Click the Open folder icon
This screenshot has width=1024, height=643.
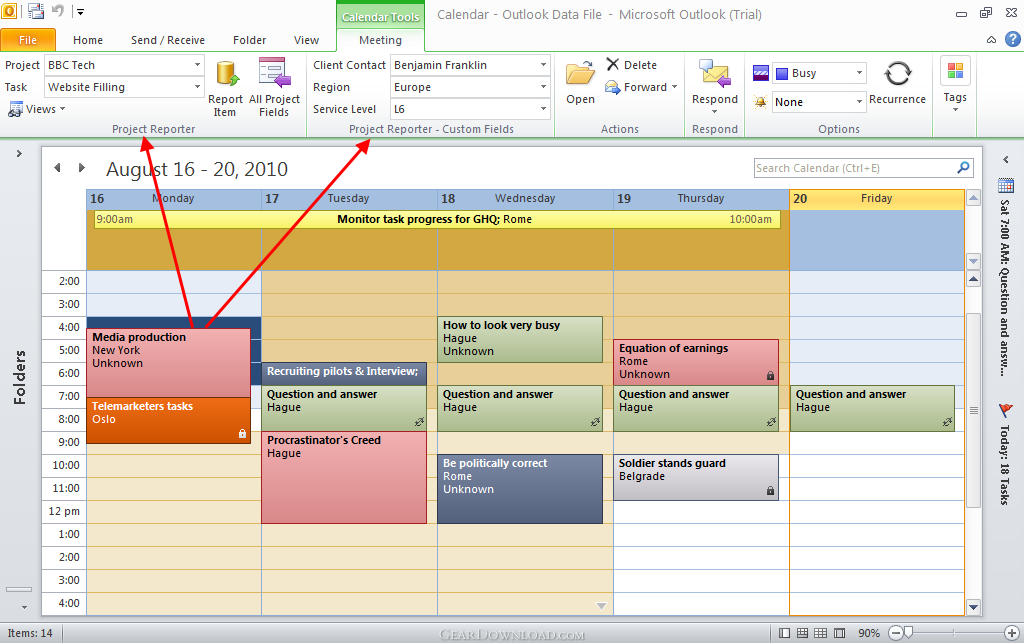point(580,74)
